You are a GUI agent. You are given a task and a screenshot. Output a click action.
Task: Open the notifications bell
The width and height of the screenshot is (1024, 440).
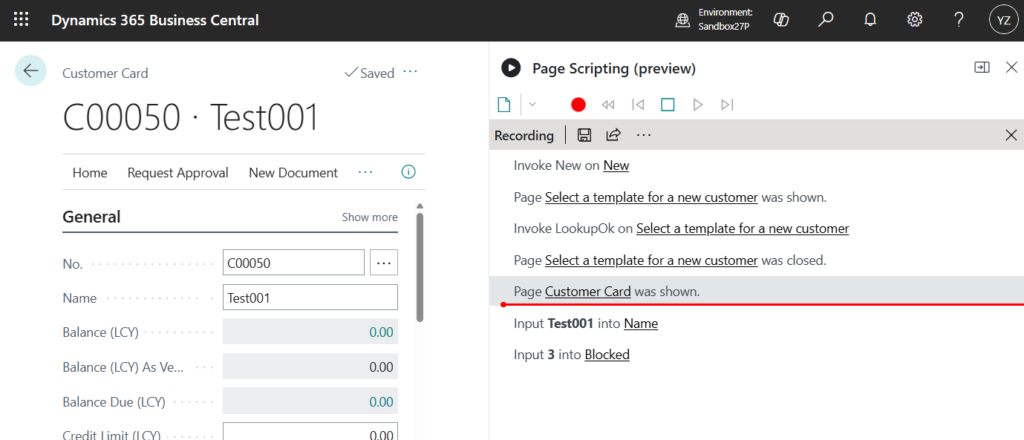[x=870, y=20]
